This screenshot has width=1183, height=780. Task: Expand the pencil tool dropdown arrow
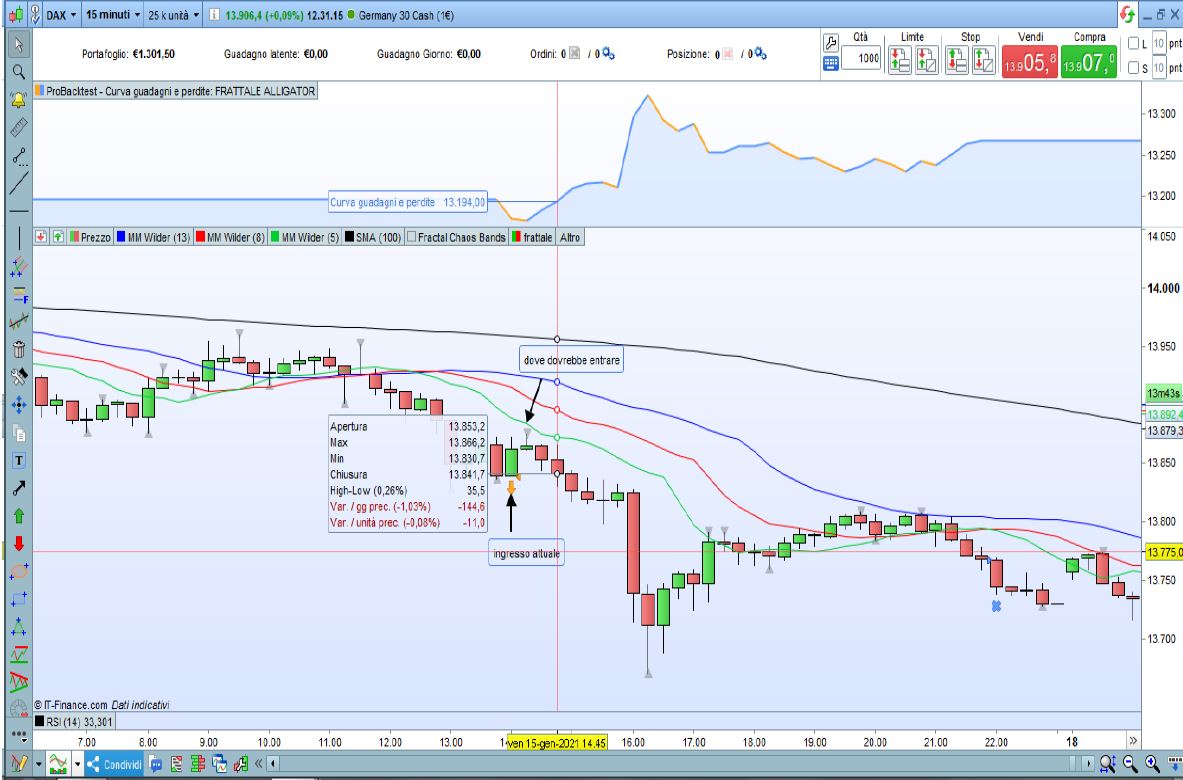pyautogui.click(x=38, y=764)
